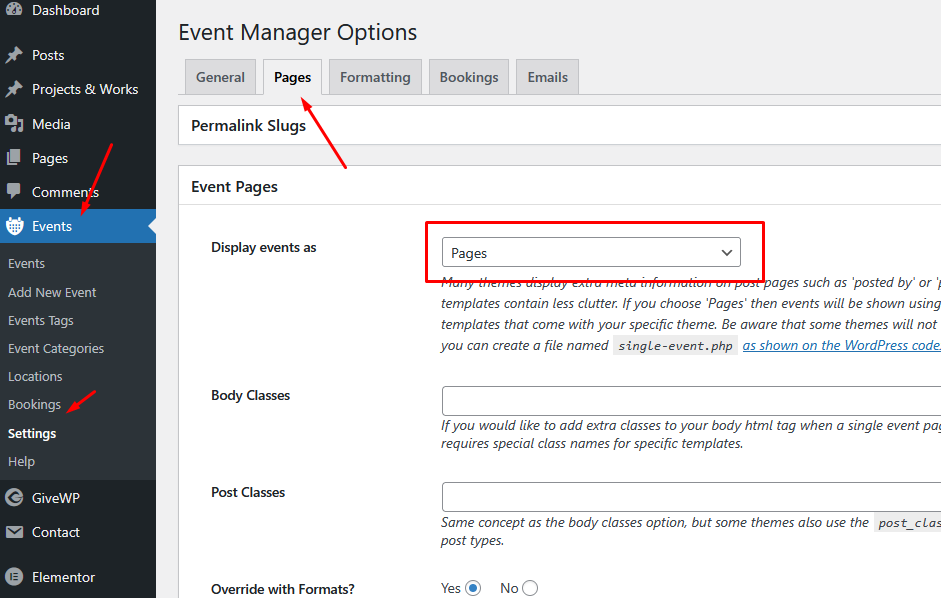The height and width of the screenshot is (598, 941).
Task: Switch to the Bookings tab
Action: pos(468,77)
